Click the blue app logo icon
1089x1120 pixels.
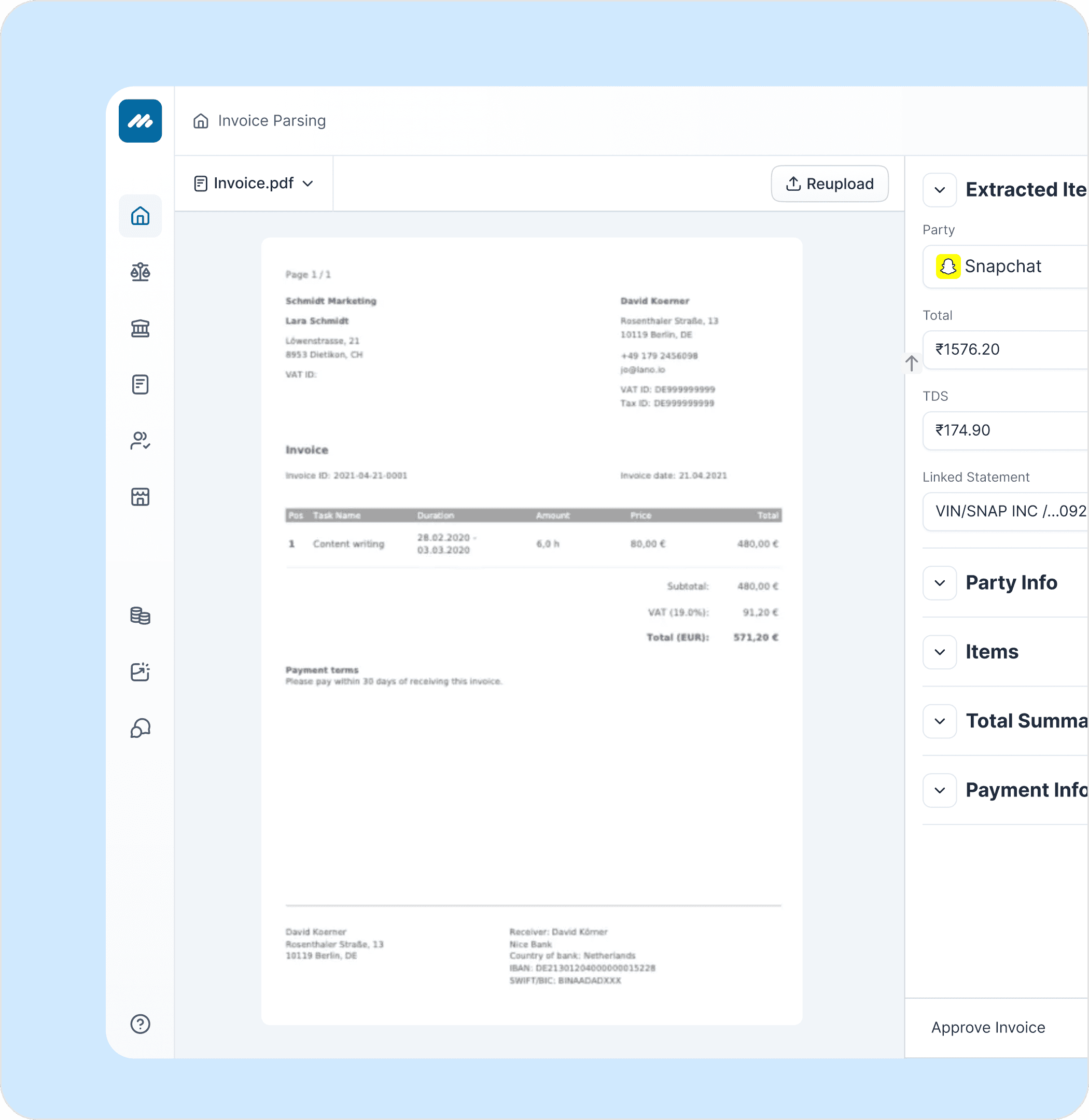click(140, 121)
